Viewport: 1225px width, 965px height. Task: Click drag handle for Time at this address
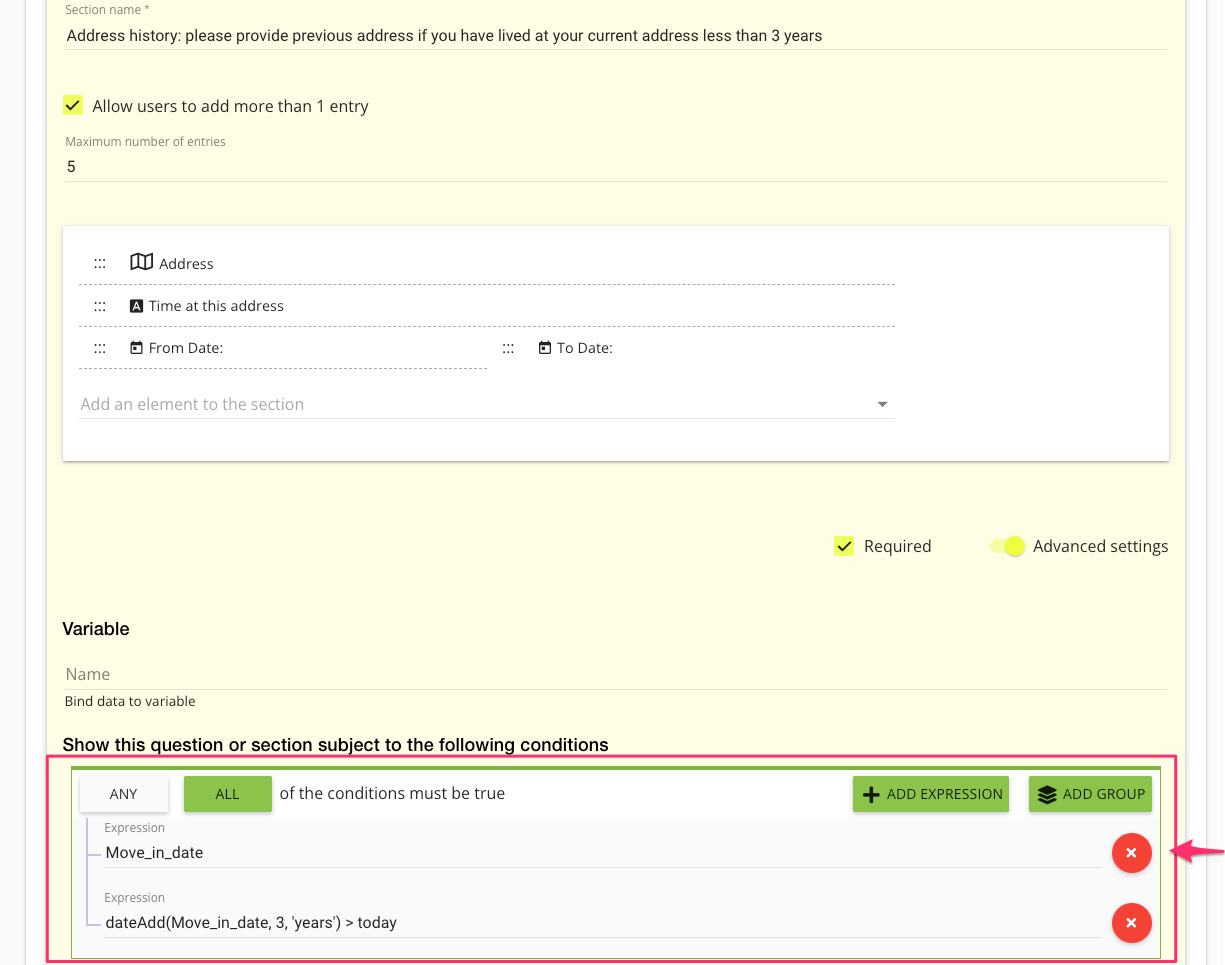(100, 306)
